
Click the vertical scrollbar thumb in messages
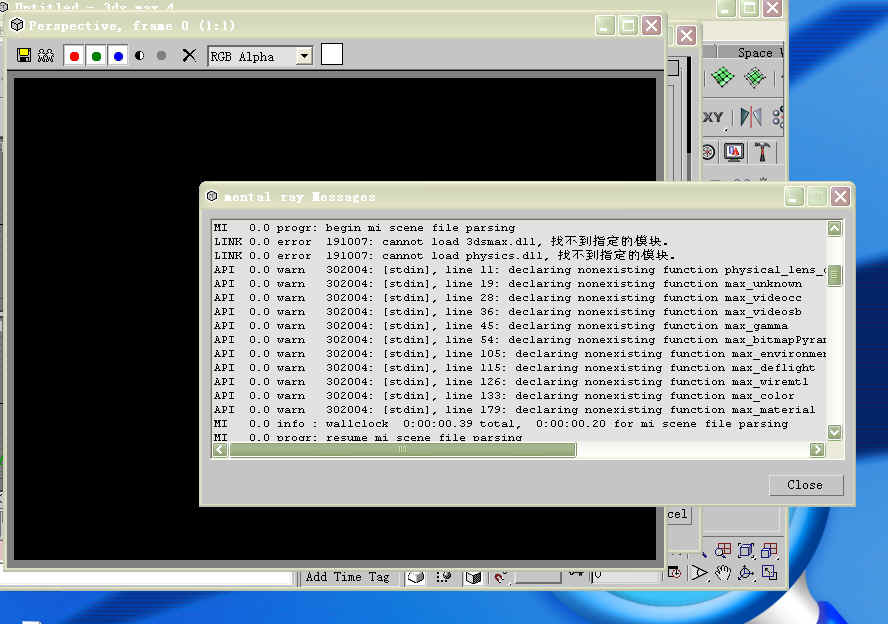834,275
